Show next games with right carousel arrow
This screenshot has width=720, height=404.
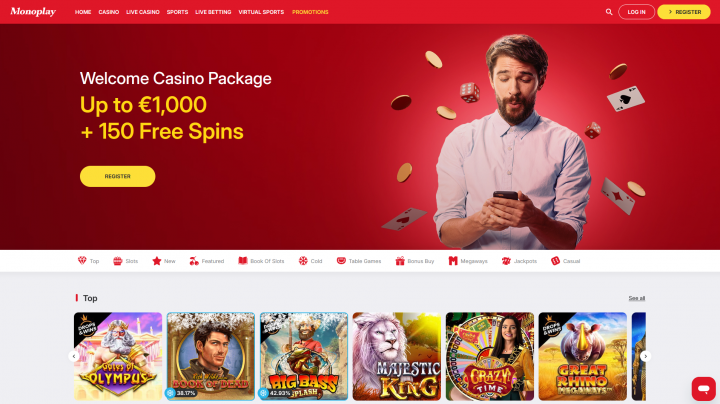(645, 356)
